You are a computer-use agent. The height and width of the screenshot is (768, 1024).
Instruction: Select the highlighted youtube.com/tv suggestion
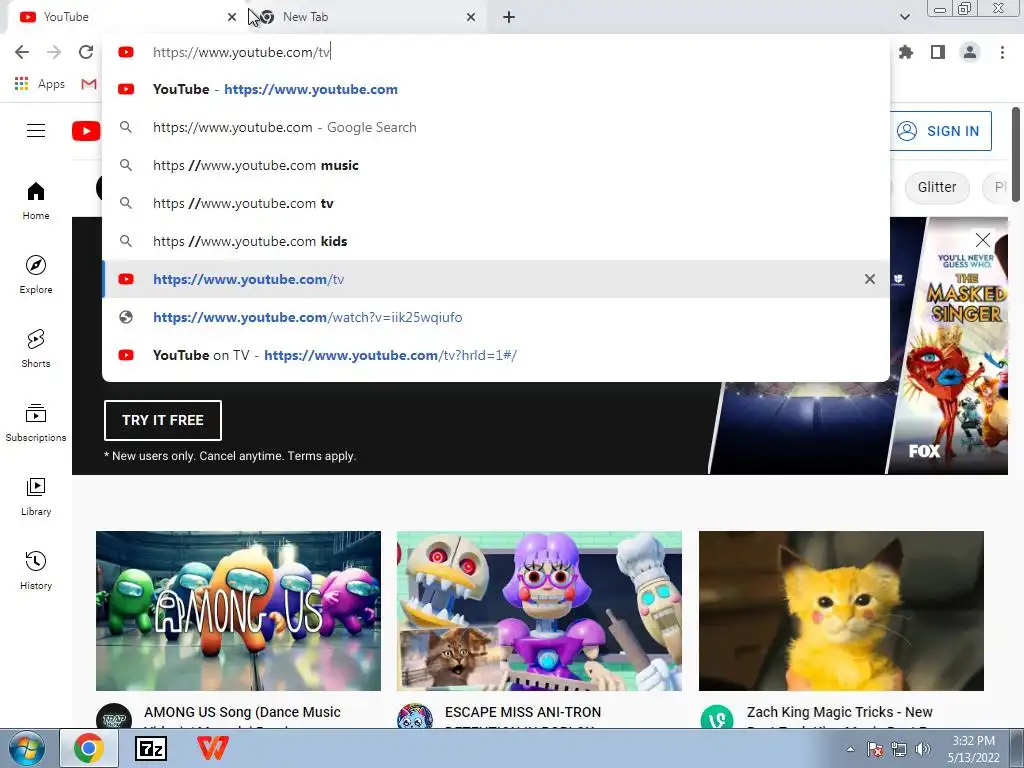pos(496,279)
